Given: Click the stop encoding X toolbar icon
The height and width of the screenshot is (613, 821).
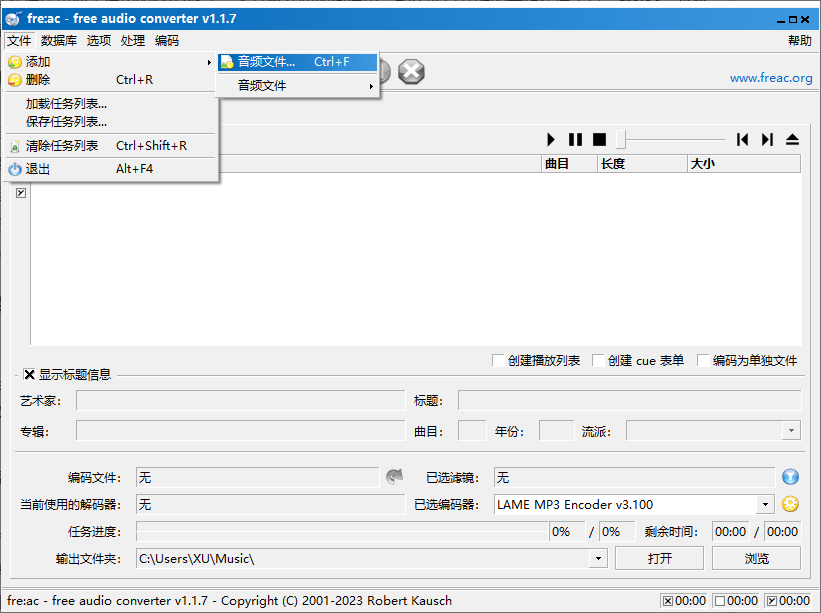Looking at the screenshot, I should pos(411,72).
